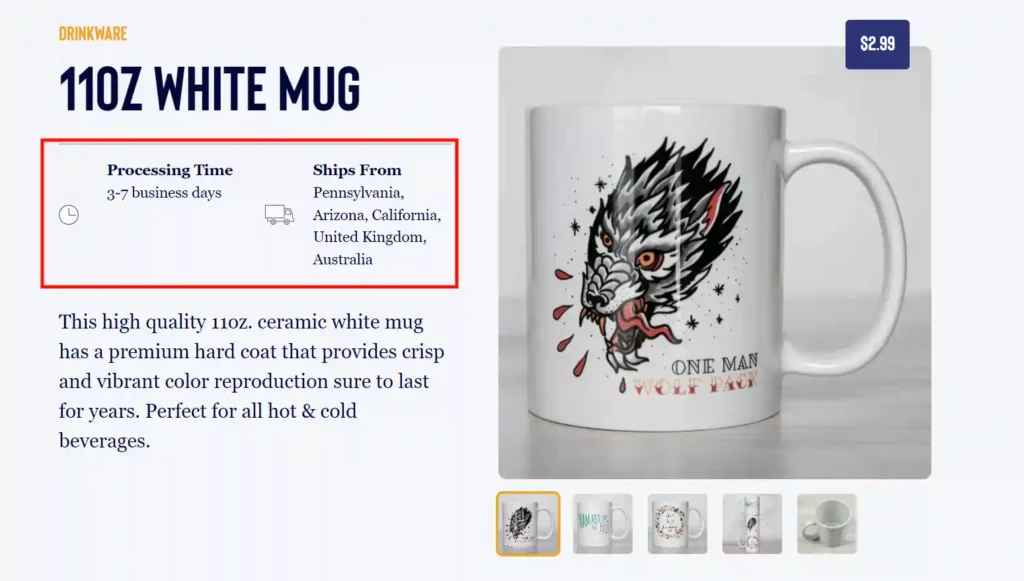
Task: Click the 3-7 business days text
Action: pyautogui.click(x=164, y=193)
